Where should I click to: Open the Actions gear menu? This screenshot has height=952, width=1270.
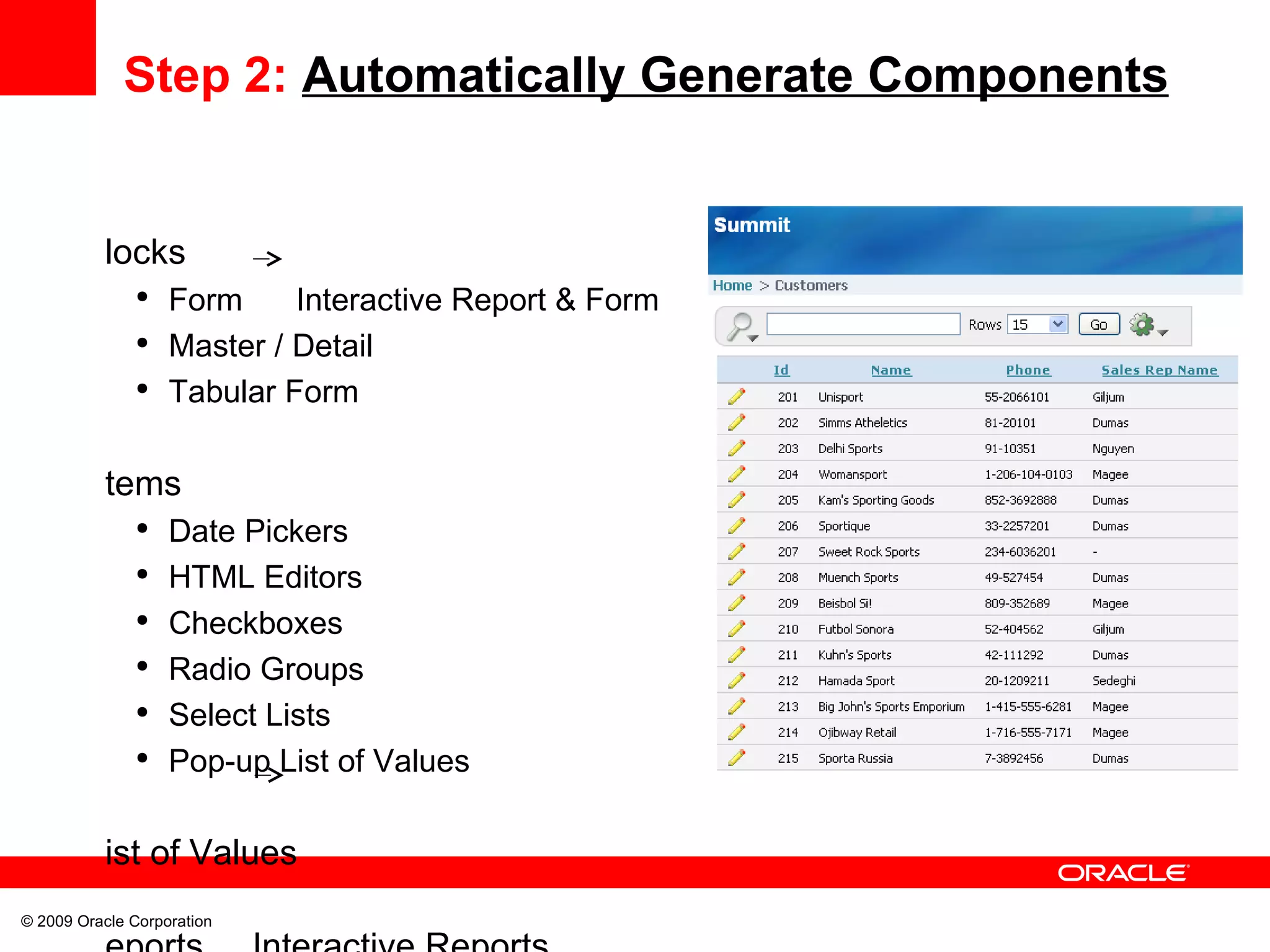[1148, 325]
